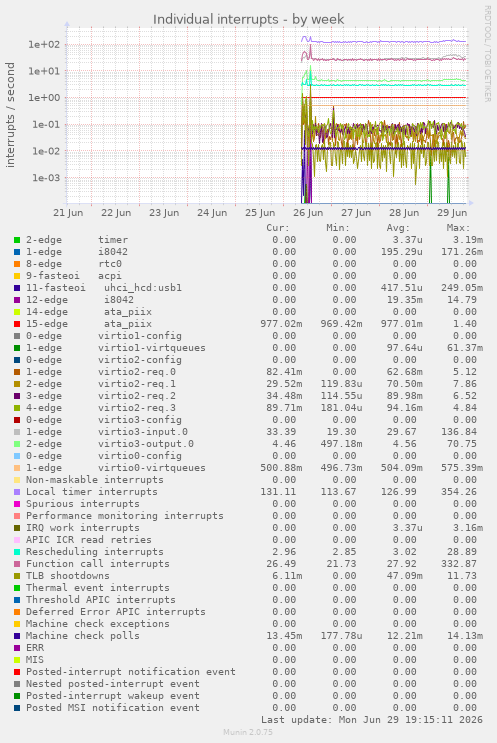Screen dimensions: 497x743
Task: Click the Max column header
Action: click(x=458, y=228)
